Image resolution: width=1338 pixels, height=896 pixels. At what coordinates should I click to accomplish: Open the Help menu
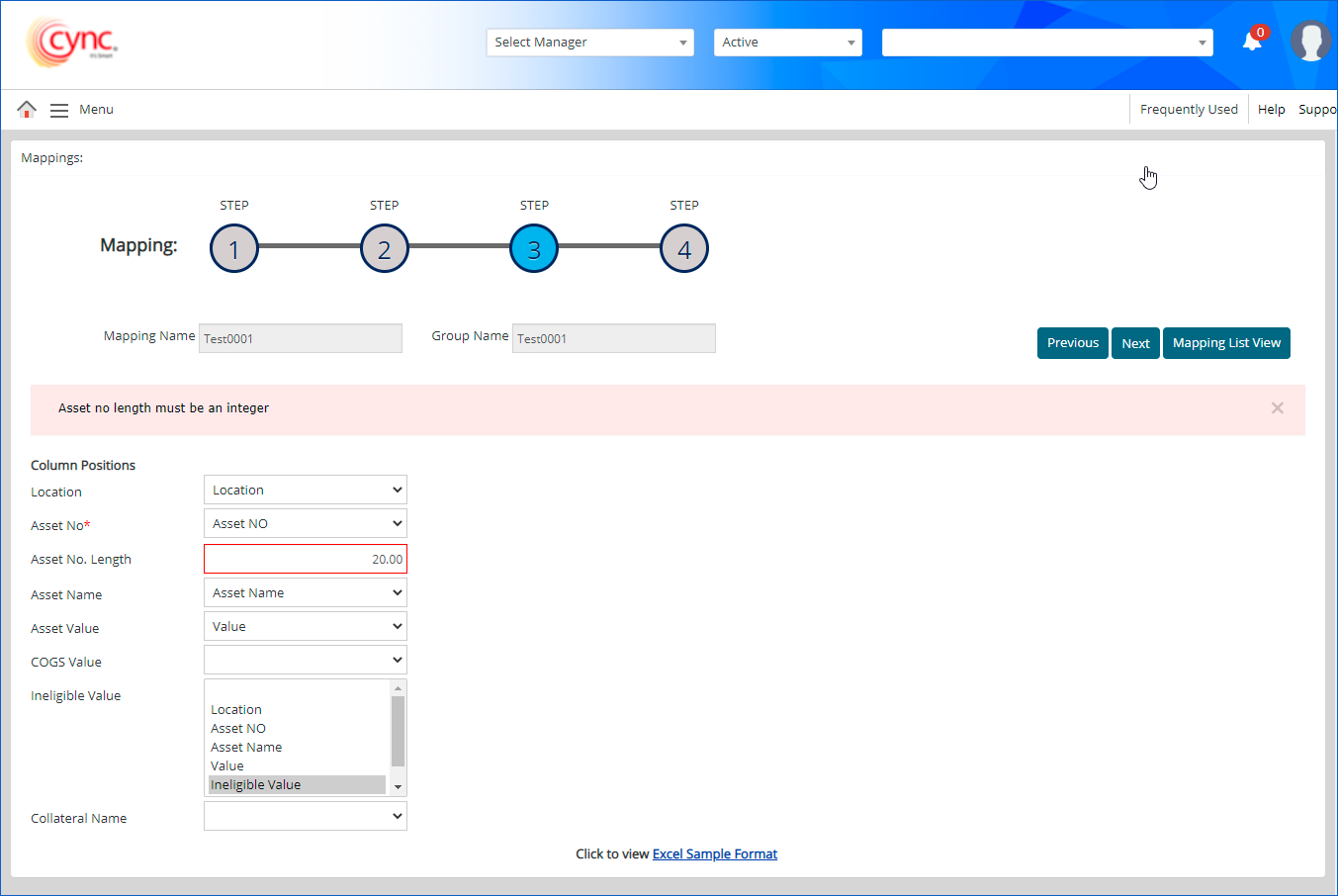tap(1271, 110)
